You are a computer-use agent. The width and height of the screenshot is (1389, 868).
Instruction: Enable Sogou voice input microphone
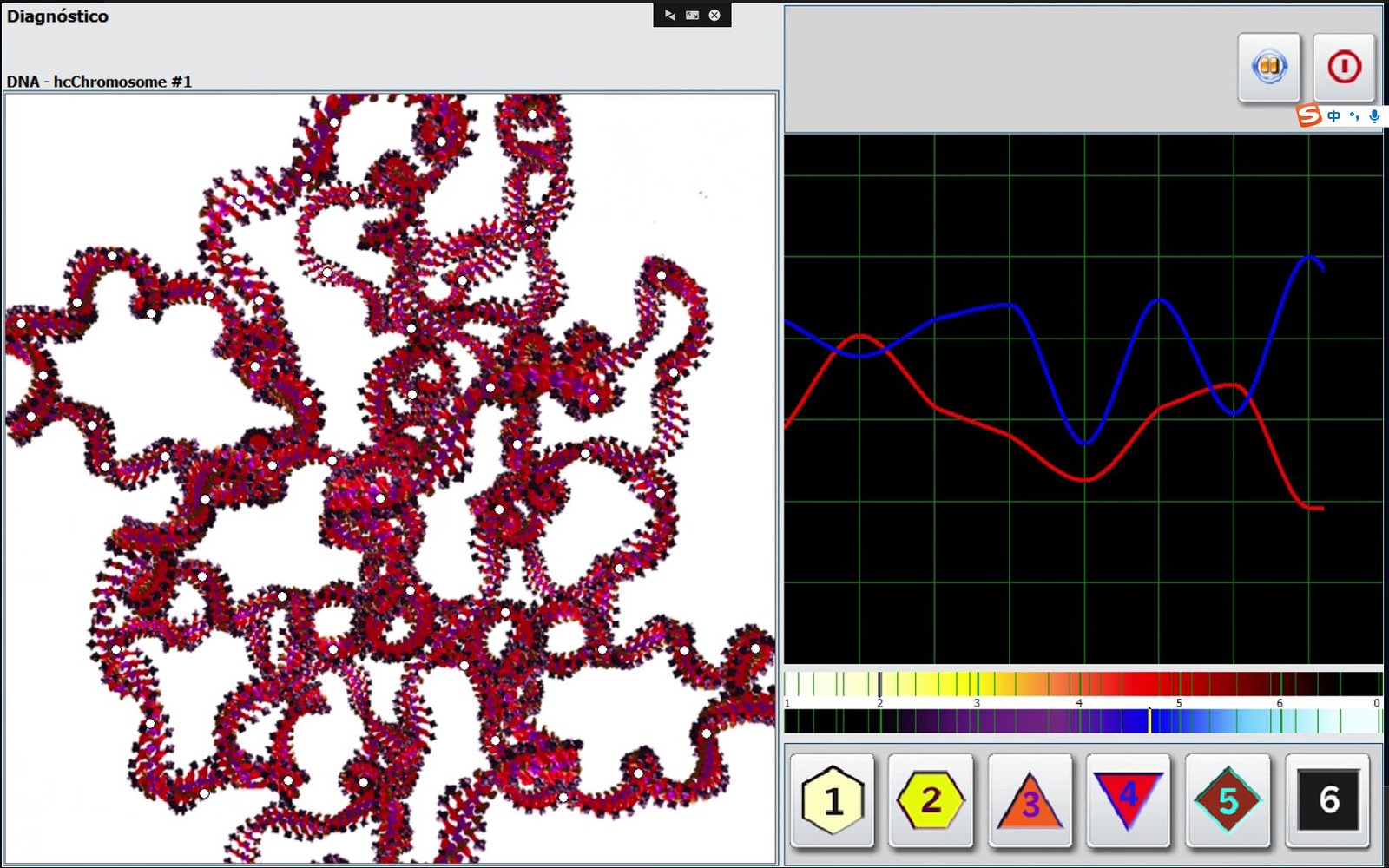click(x=1374, y=115)
